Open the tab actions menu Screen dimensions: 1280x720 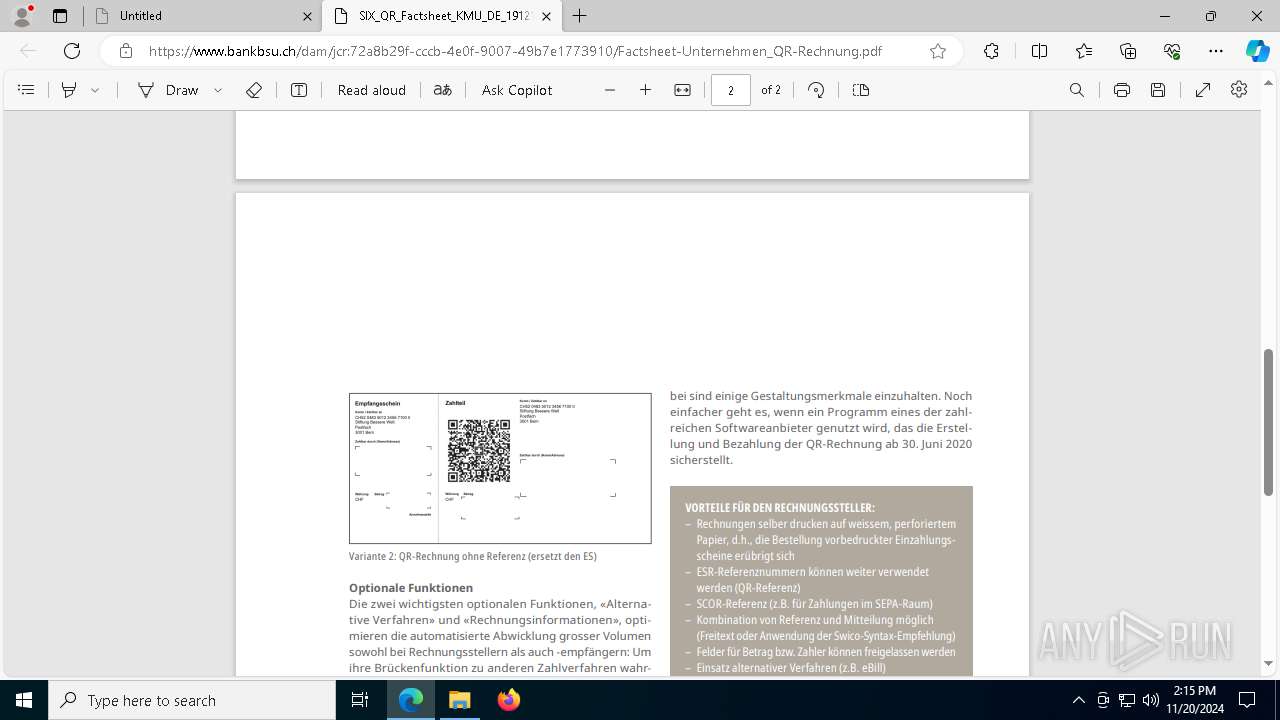60,16
